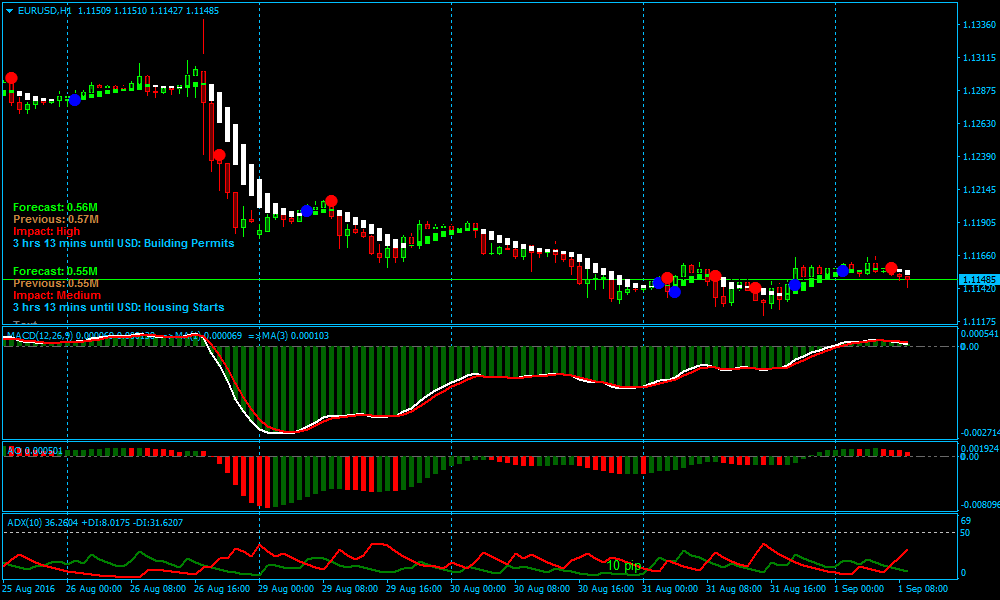Select the lowest blue dot near 31 Aug 00:00
Viewport: 1000px width, 600px height.
(675, 292)
